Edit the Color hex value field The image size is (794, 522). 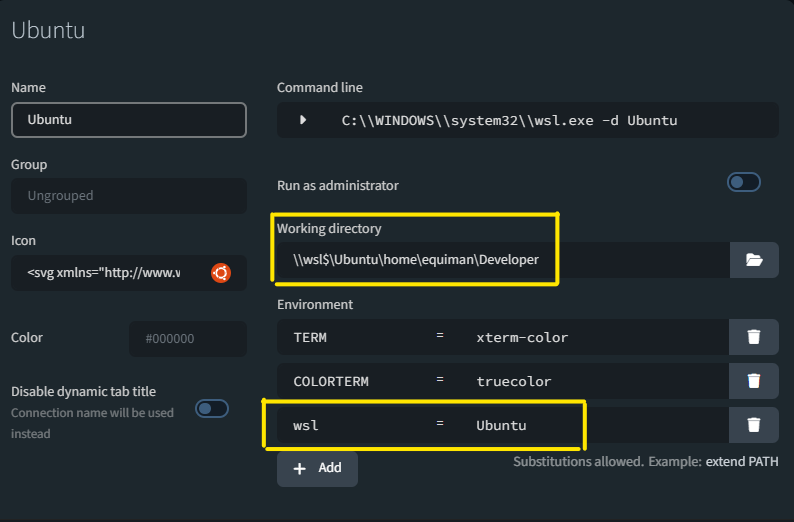[188, 339]
